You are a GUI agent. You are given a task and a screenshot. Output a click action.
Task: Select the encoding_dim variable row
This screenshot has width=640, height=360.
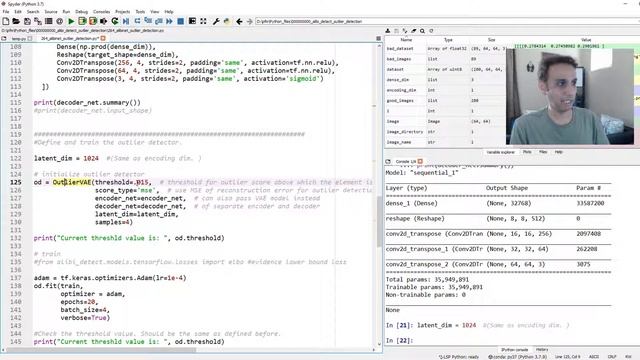[446, 90]
